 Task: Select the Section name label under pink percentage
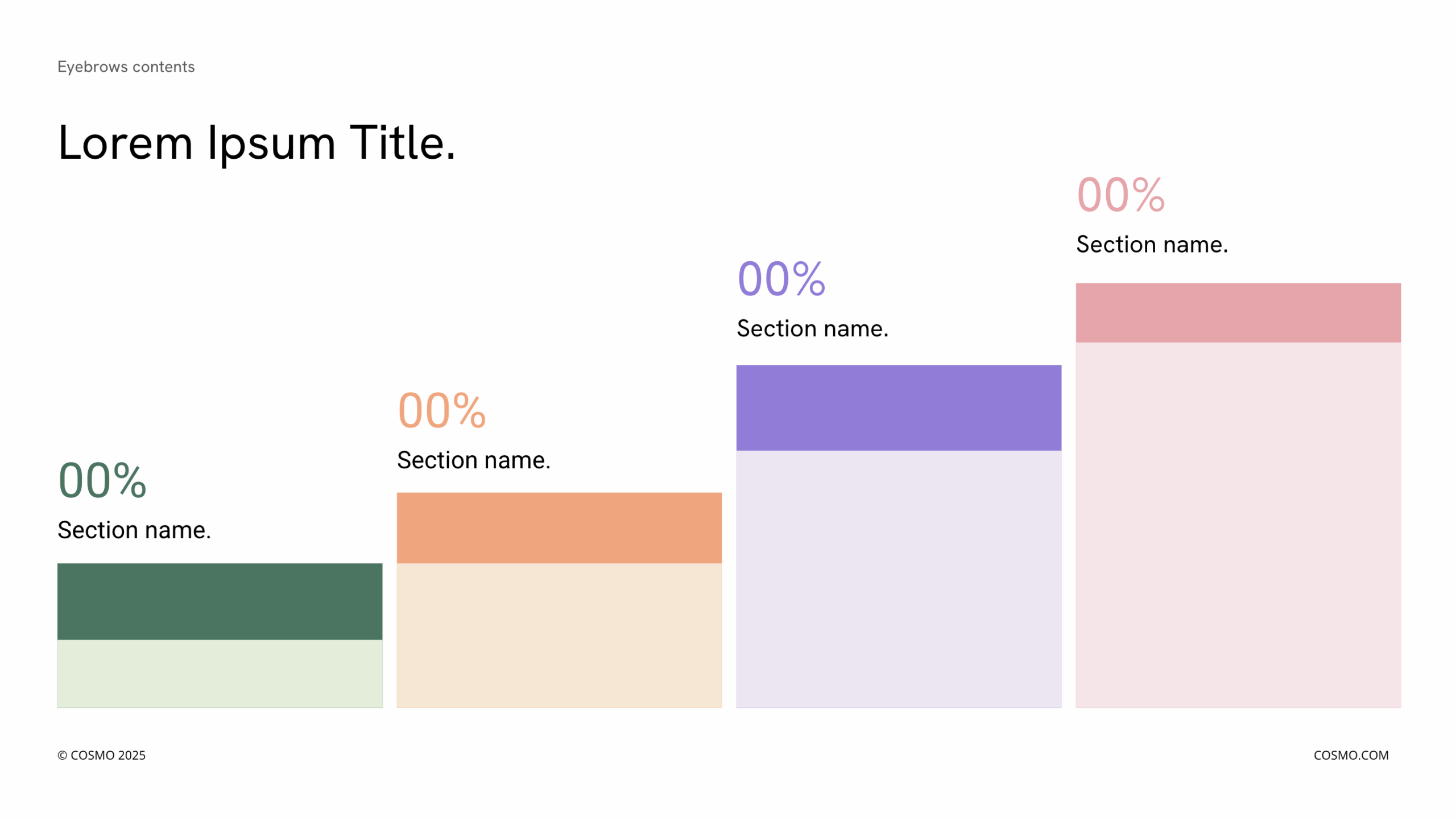click(x=1152, y=245)
